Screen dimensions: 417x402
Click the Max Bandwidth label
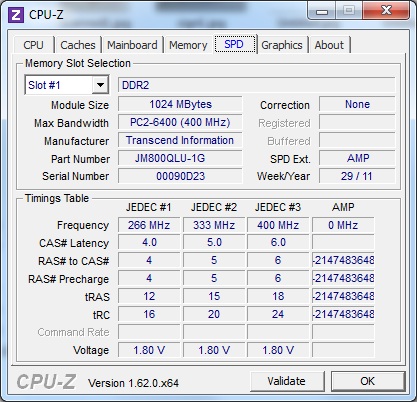pos(71,123)
